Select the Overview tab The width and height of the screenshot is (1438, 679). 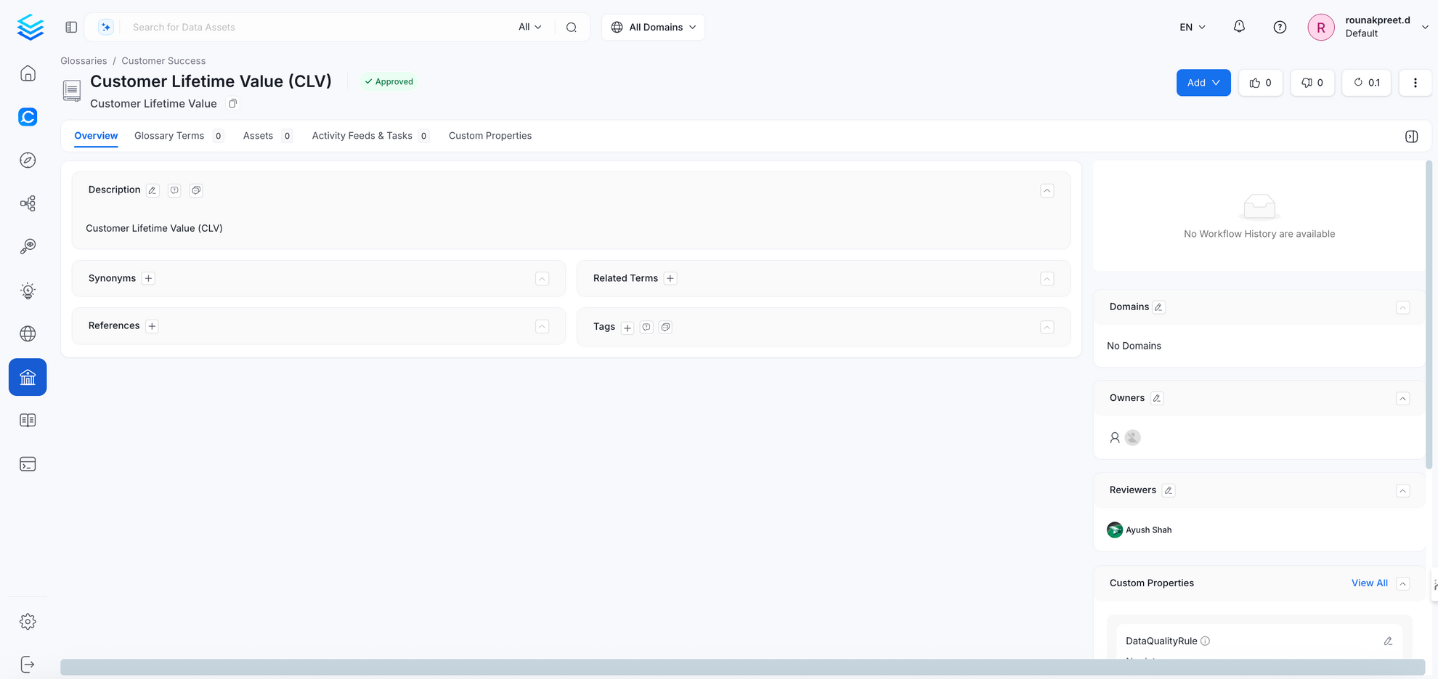tap(96, 136)
